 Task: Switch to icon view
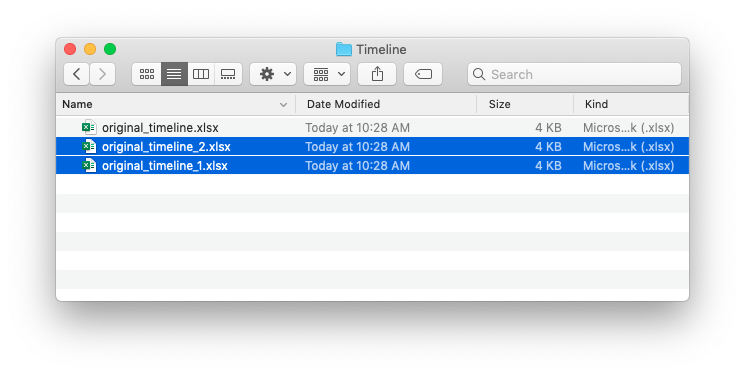[x=147, y=74]
